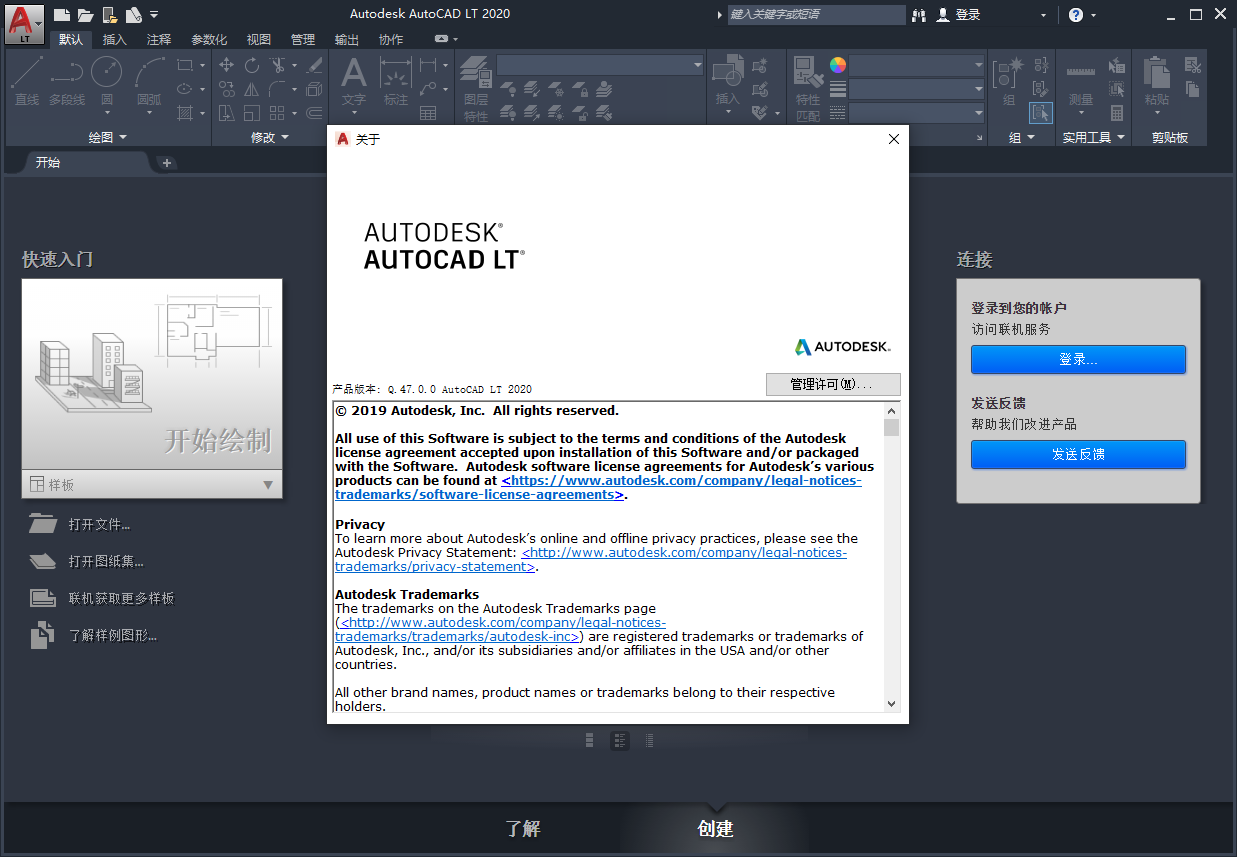Viewport: 1237px width, 857px height.
Task: Click the 登录 sign-in button
Action: pos(1078,359)
